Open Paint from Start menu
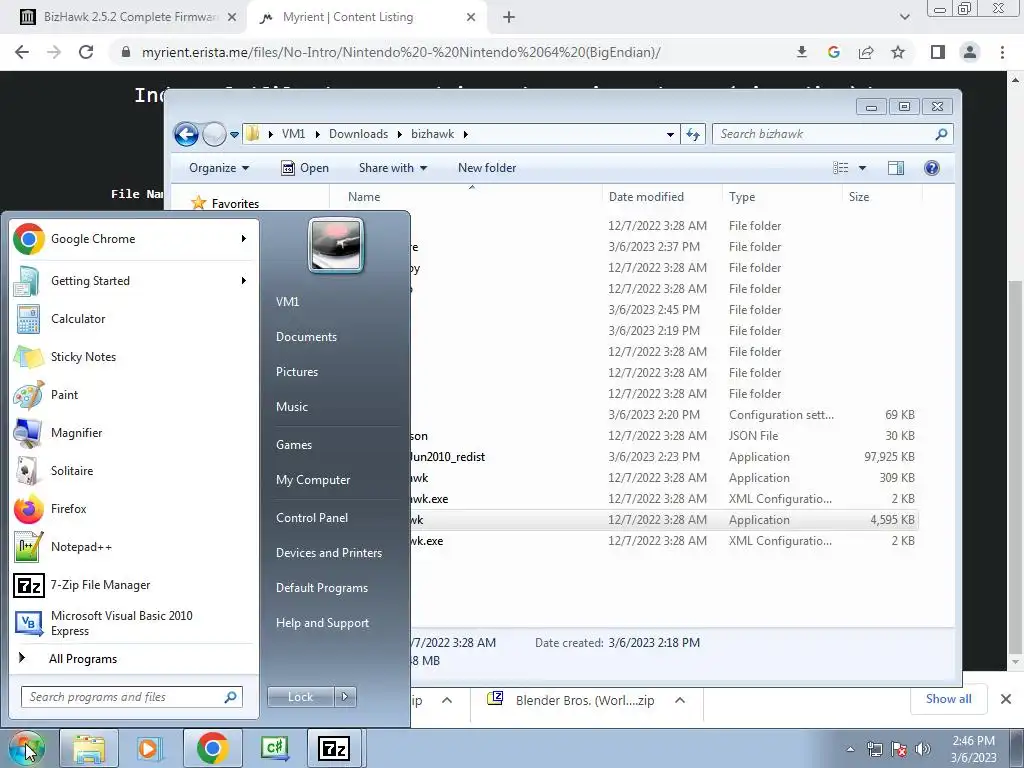The height and width of the screenshot is (768, 1024). click(131, 394)
